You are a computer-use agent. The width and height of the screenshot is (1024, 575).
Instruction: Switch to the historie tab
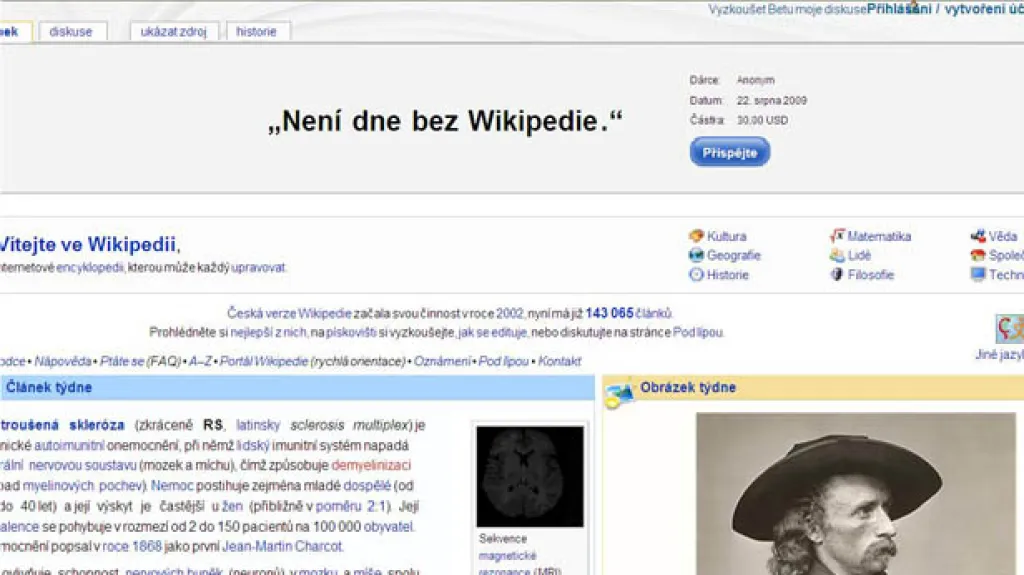(x=257, y=31)
